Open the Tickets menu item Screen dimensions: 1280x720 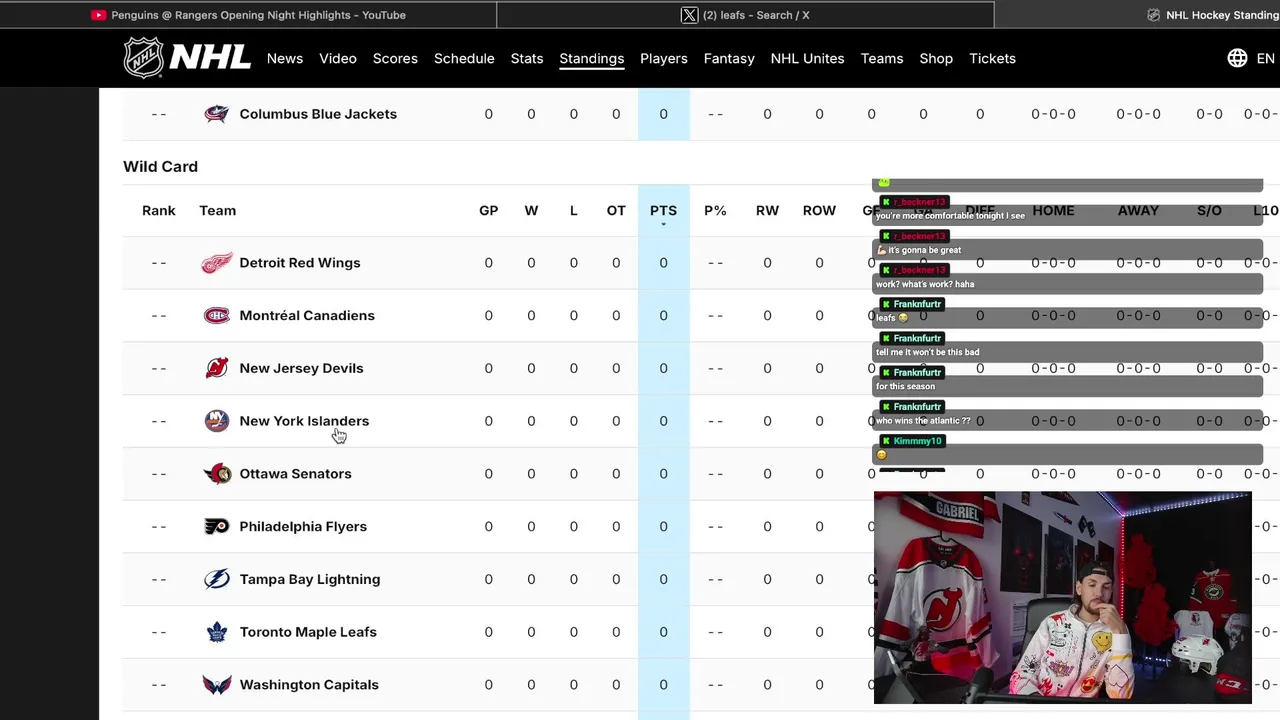pyautogui.click(x=992, y=58)
